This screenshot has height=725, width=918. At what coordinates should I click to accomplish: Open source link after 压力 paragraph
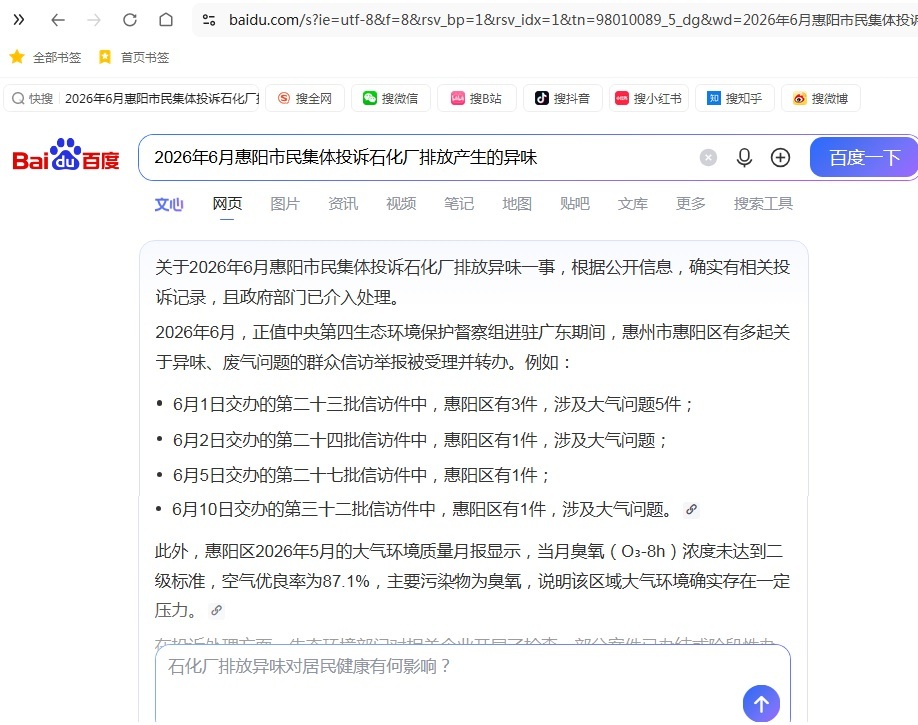pos(217,610)
